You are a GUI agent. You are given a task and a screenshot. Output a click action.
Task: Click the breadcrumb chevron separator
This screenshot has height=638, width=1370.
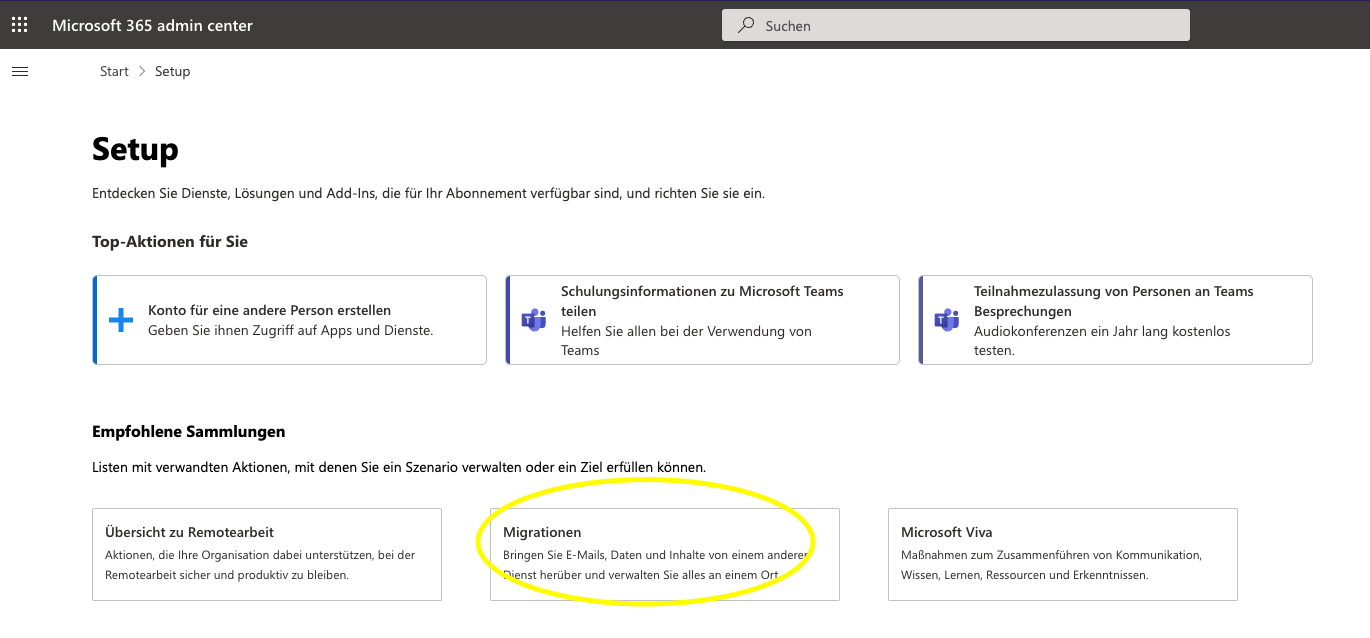pos(142,71)
